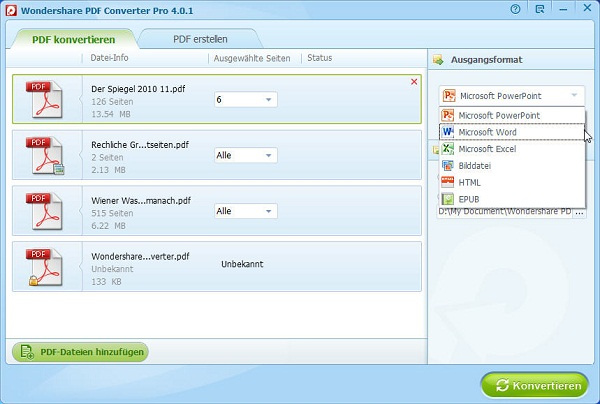Minimize the Wondershare window
600x404 pixels.
coord(563,9)
